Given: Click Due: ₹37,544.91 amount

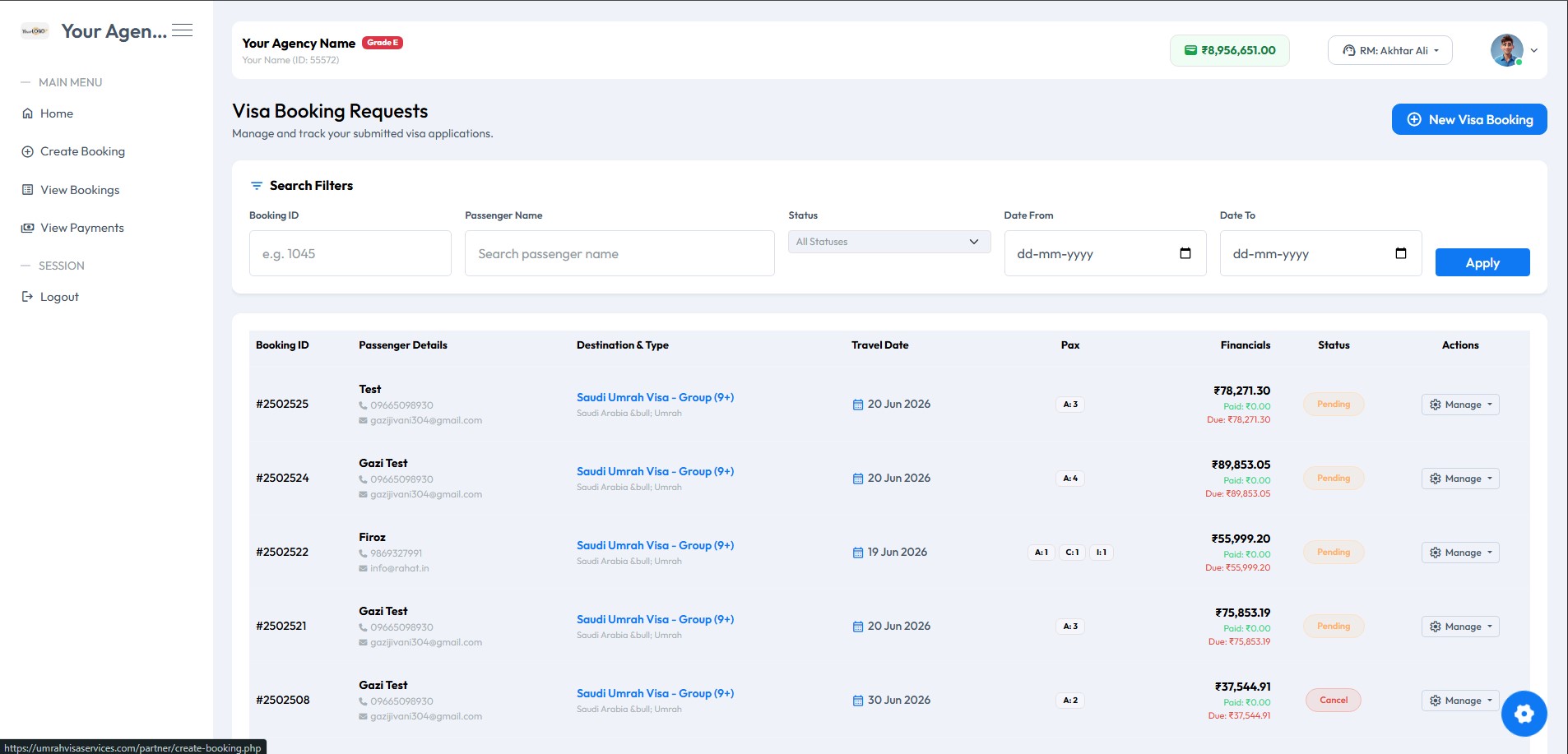Looking at the screenshot, I should coord(1239,715).
